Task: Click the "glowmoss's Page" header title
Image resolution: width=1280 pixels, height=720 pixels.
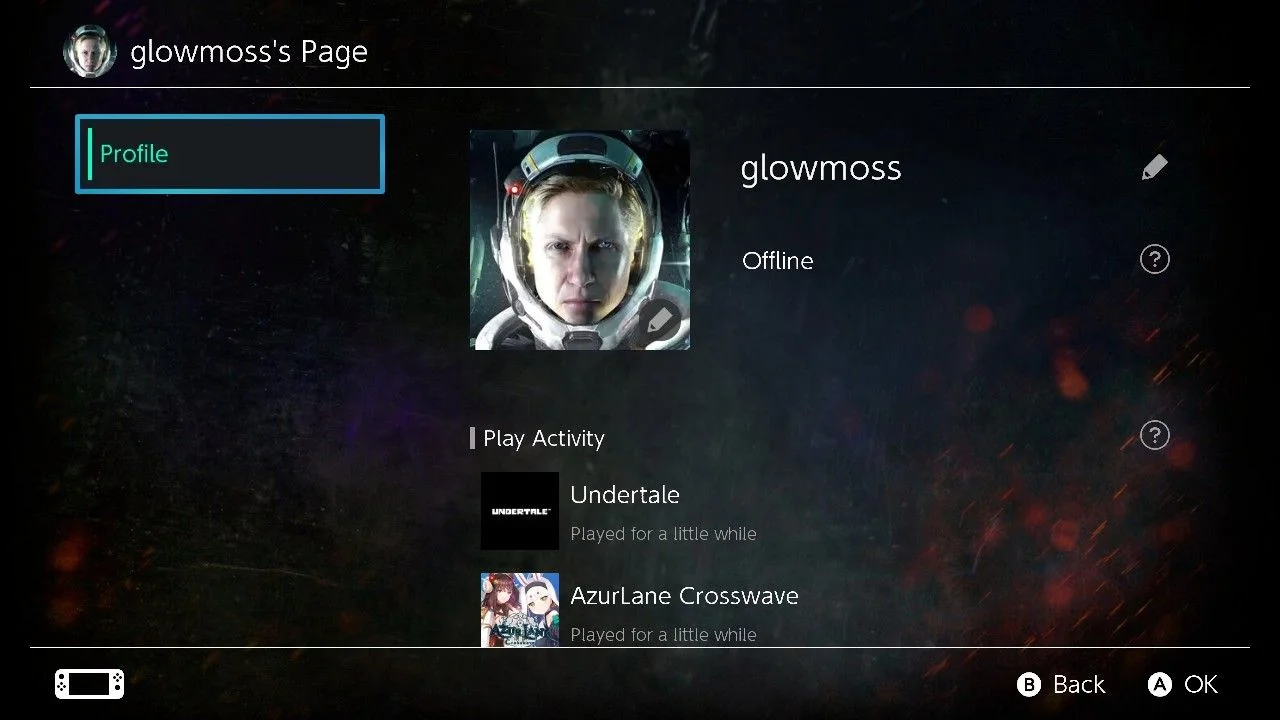Action: pyautogui.click(x=249, y=52)
